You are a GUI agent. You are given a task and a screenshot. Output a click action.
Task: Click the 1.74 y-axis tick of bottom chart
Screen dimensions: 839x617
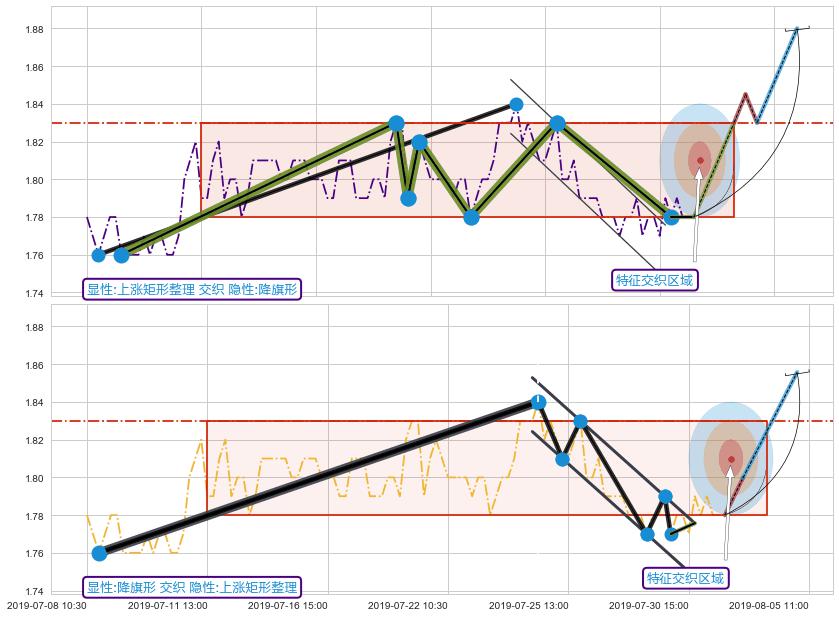[33, 592]
